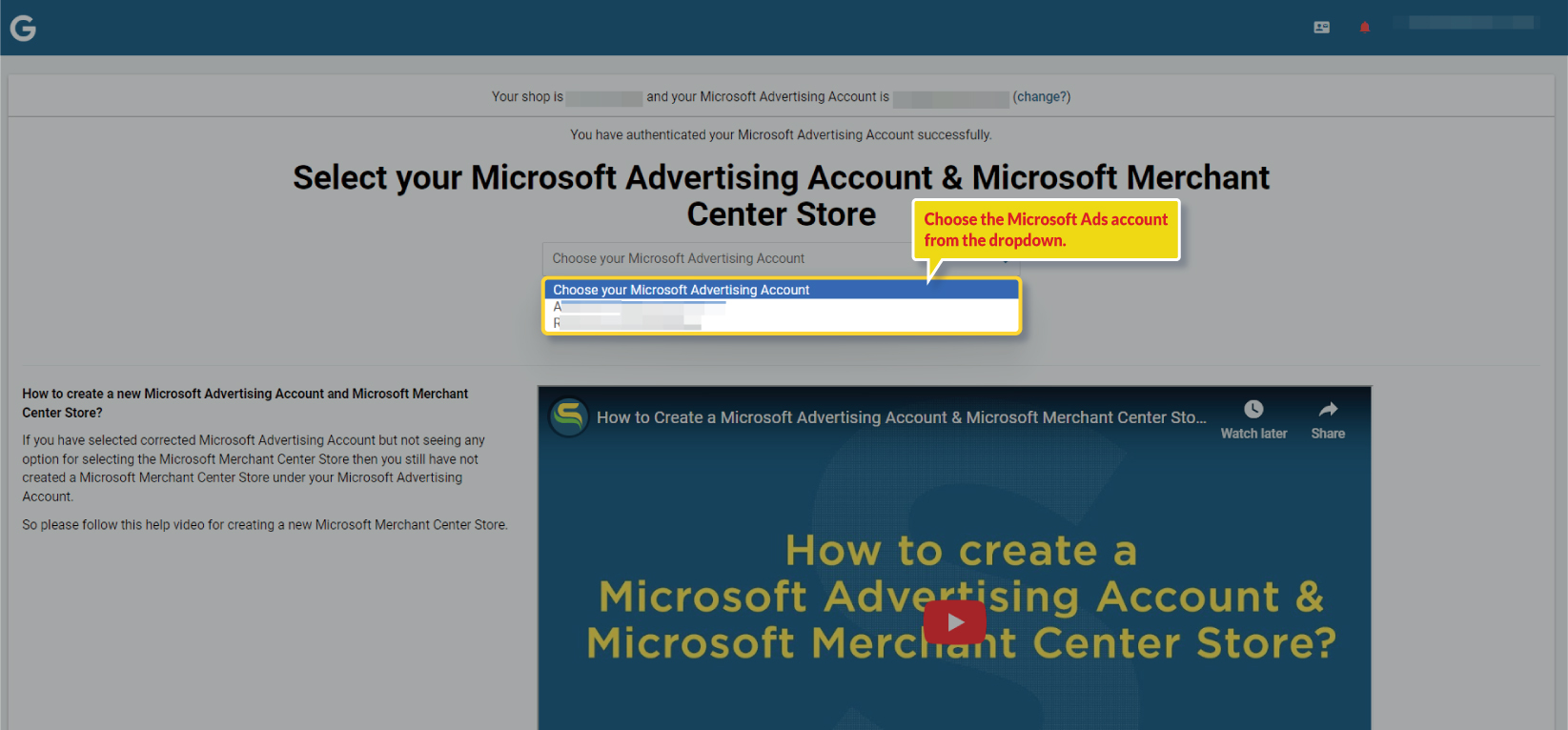The height and width of the screenshot is (730, 1568).
Task: Play the help video with red button
Action: (x=955, y=622)
